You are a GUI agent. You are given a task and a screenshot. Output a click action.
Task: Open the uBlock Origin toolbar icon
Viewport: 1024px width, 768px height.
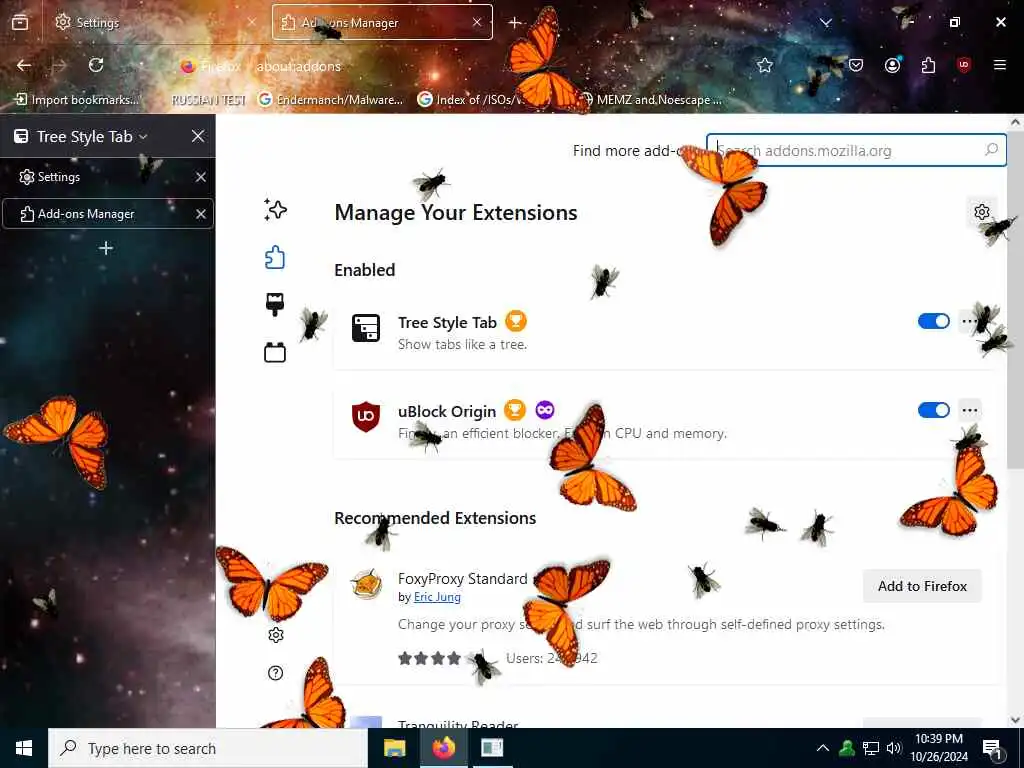pos(964,65)
